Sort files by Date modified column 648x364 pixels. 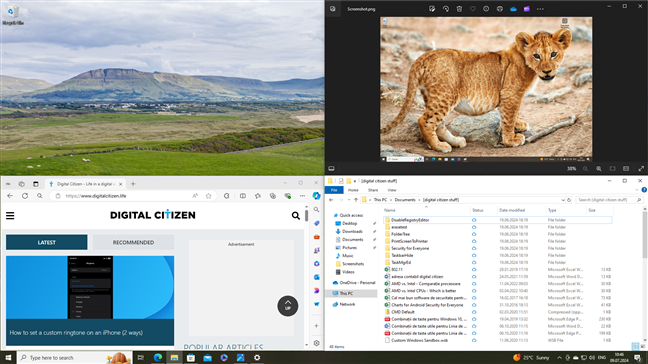tap(512, 210)
